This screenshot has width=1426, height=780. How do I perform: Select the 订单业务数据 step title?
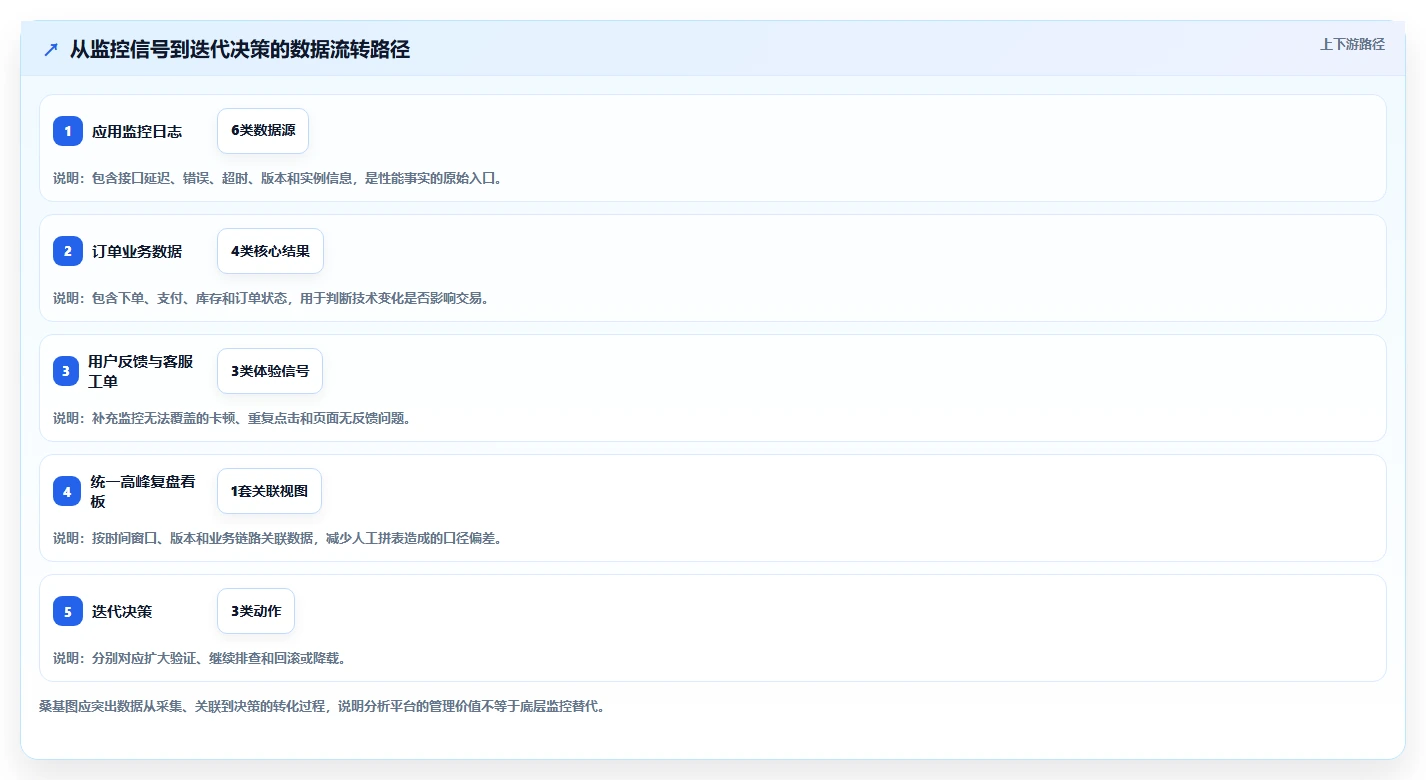pyautogui.click(x=137, y=251)
